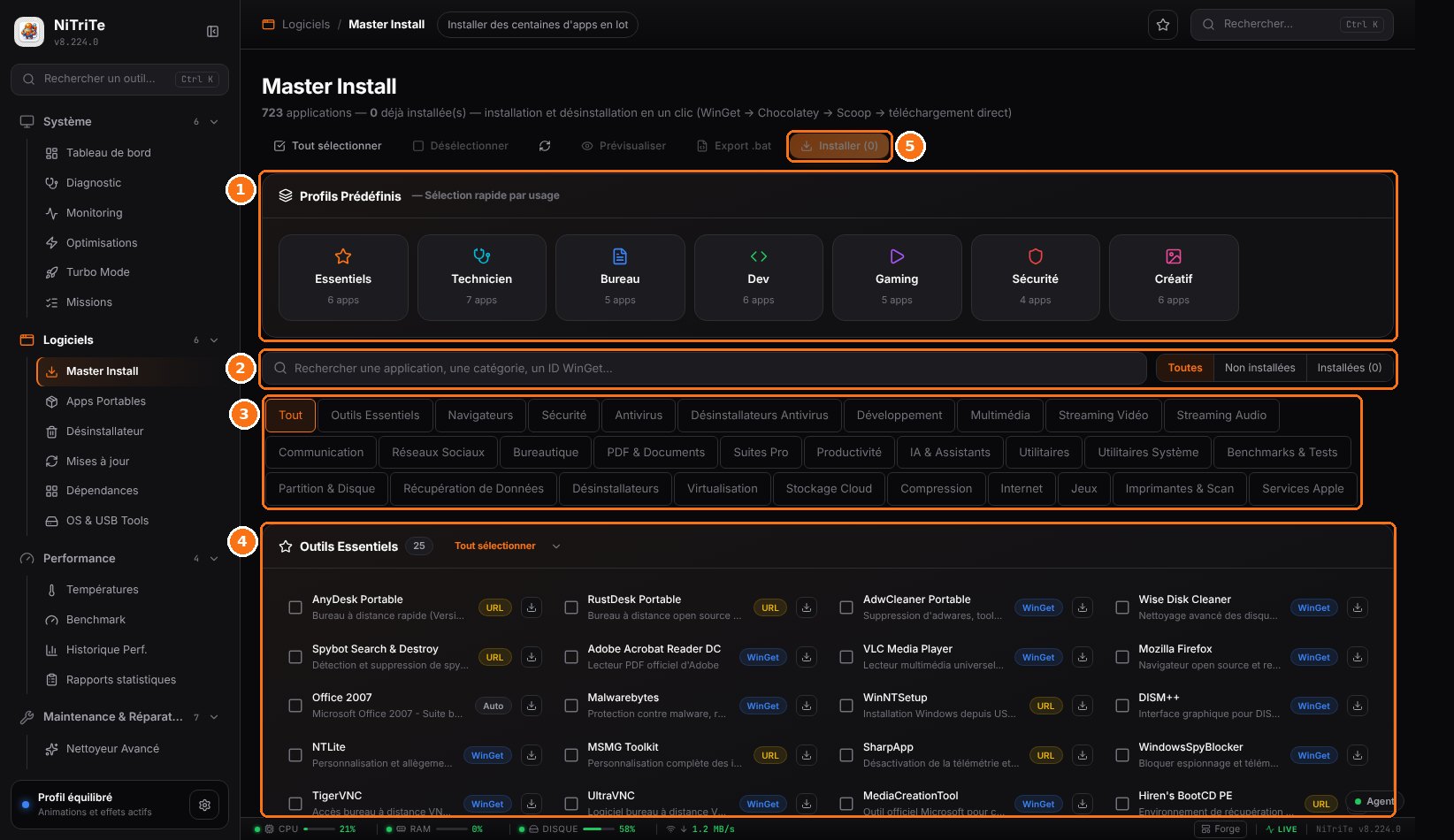
Task: Toggle the Maintenance & Réparation section chevron
Action: [214, 717]
